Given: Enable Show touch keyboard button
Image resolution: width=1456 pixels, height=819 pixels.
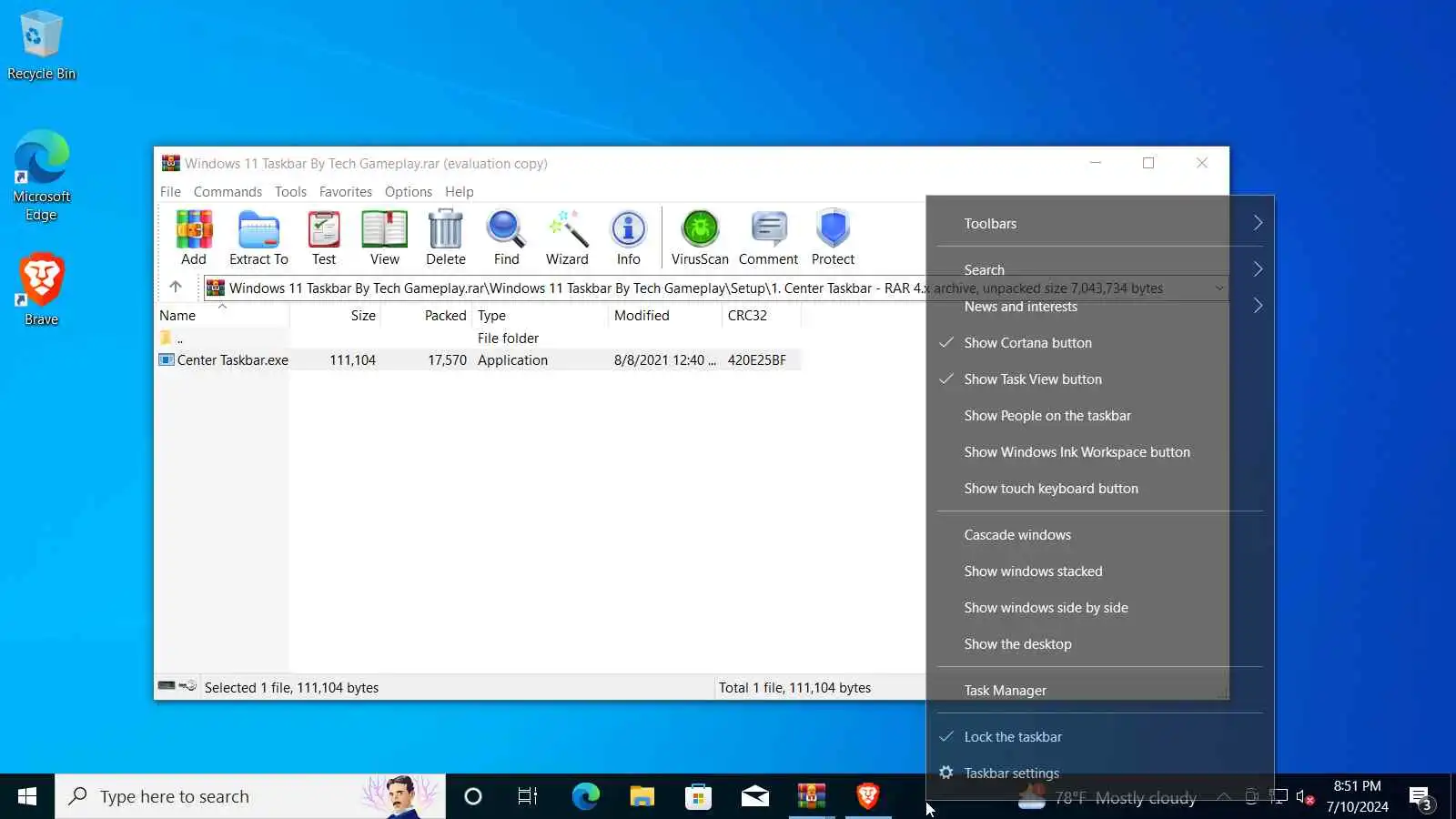Looking at the screenshot, I should pos(1100,489).
